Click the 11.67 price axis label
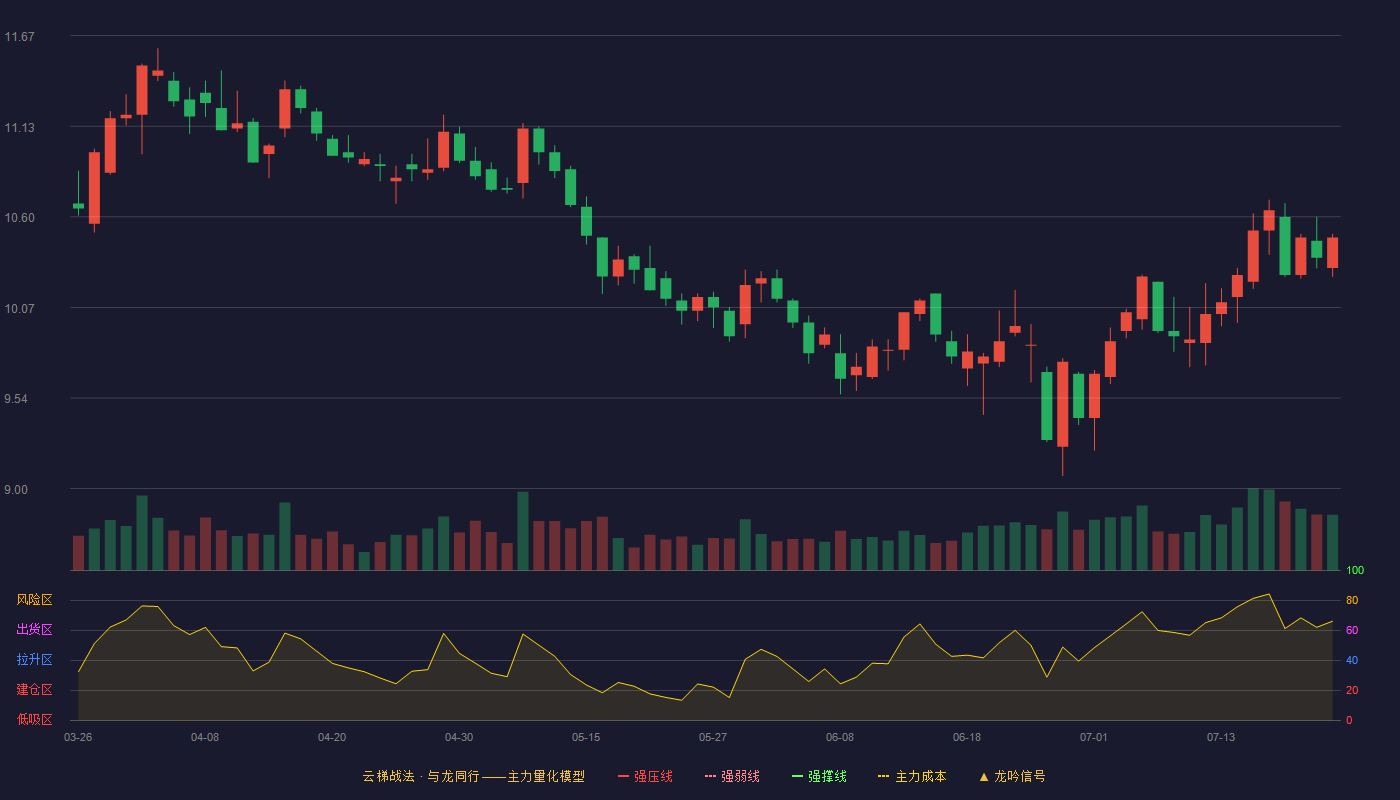The height and width of the screenshot is (800, 1400). pos(20,37)
